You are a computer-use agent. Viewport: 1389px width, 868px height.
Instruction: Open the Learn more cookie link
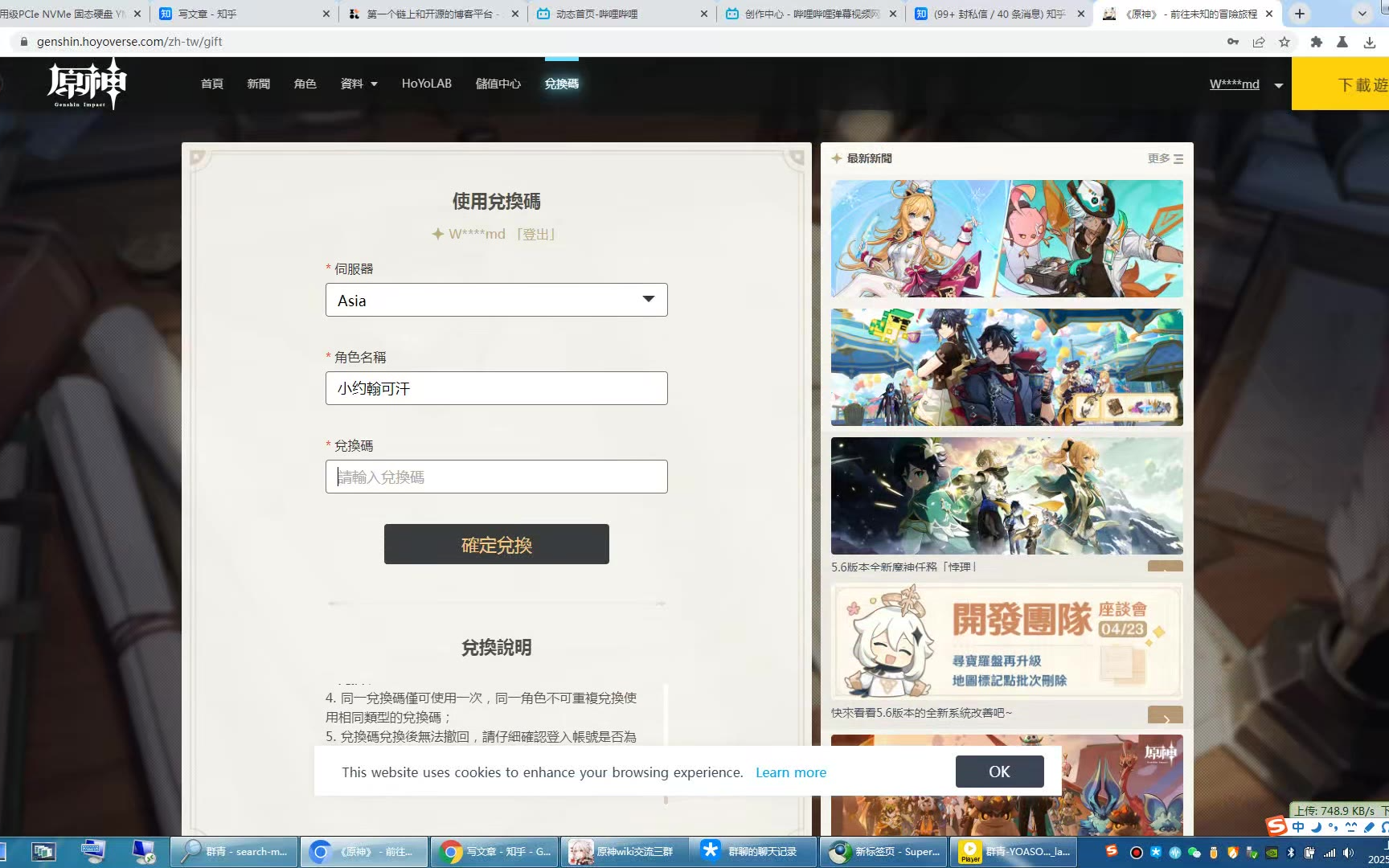tap(791, 772)
